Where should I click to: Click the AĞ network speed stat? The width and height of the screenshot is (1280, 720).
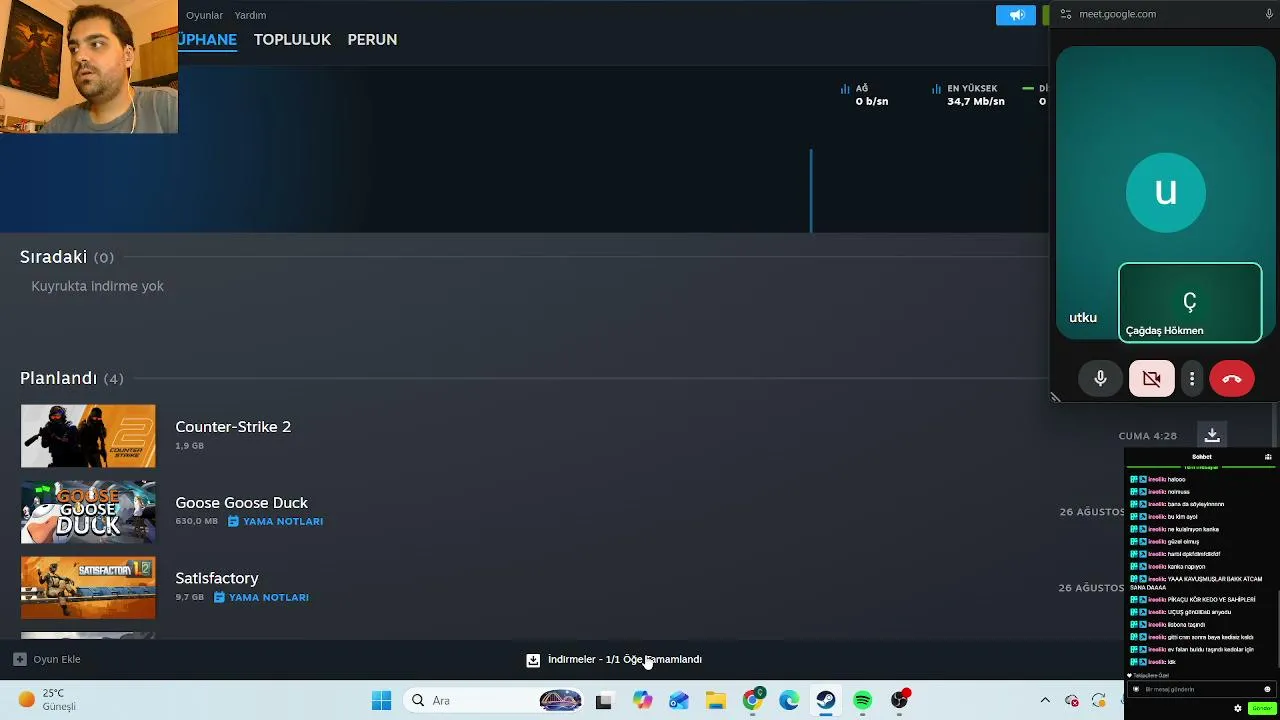click(x=864, y=95)
